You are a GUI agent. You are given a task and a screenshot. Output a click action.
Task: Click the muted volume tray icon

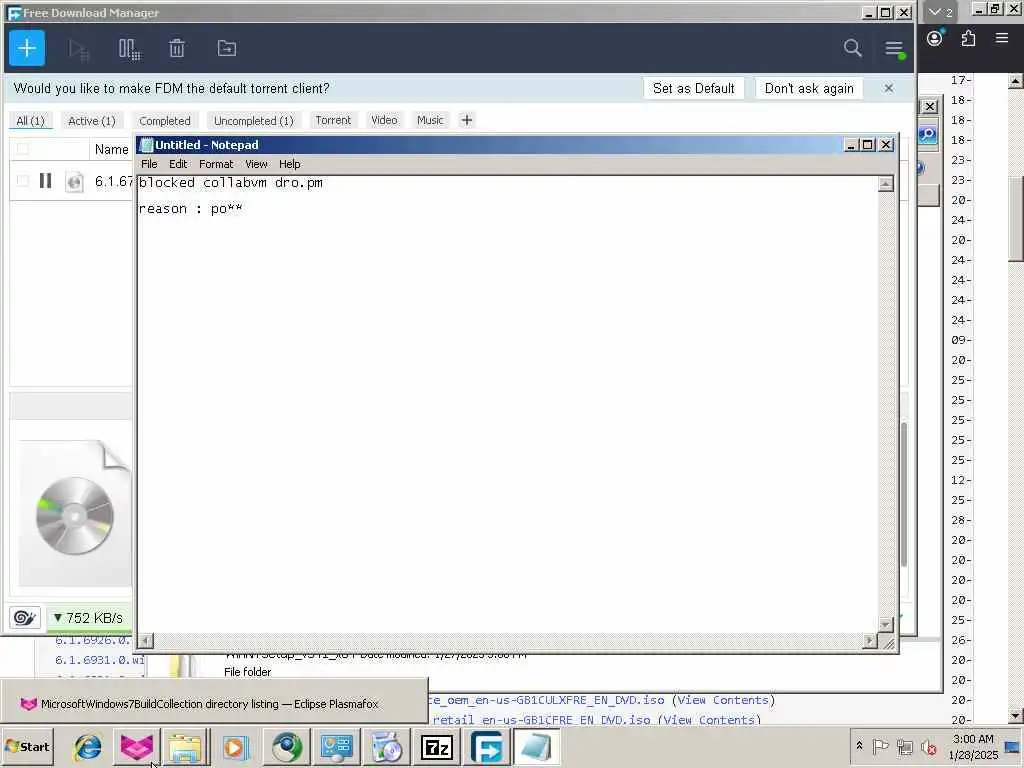coord(928,746)
